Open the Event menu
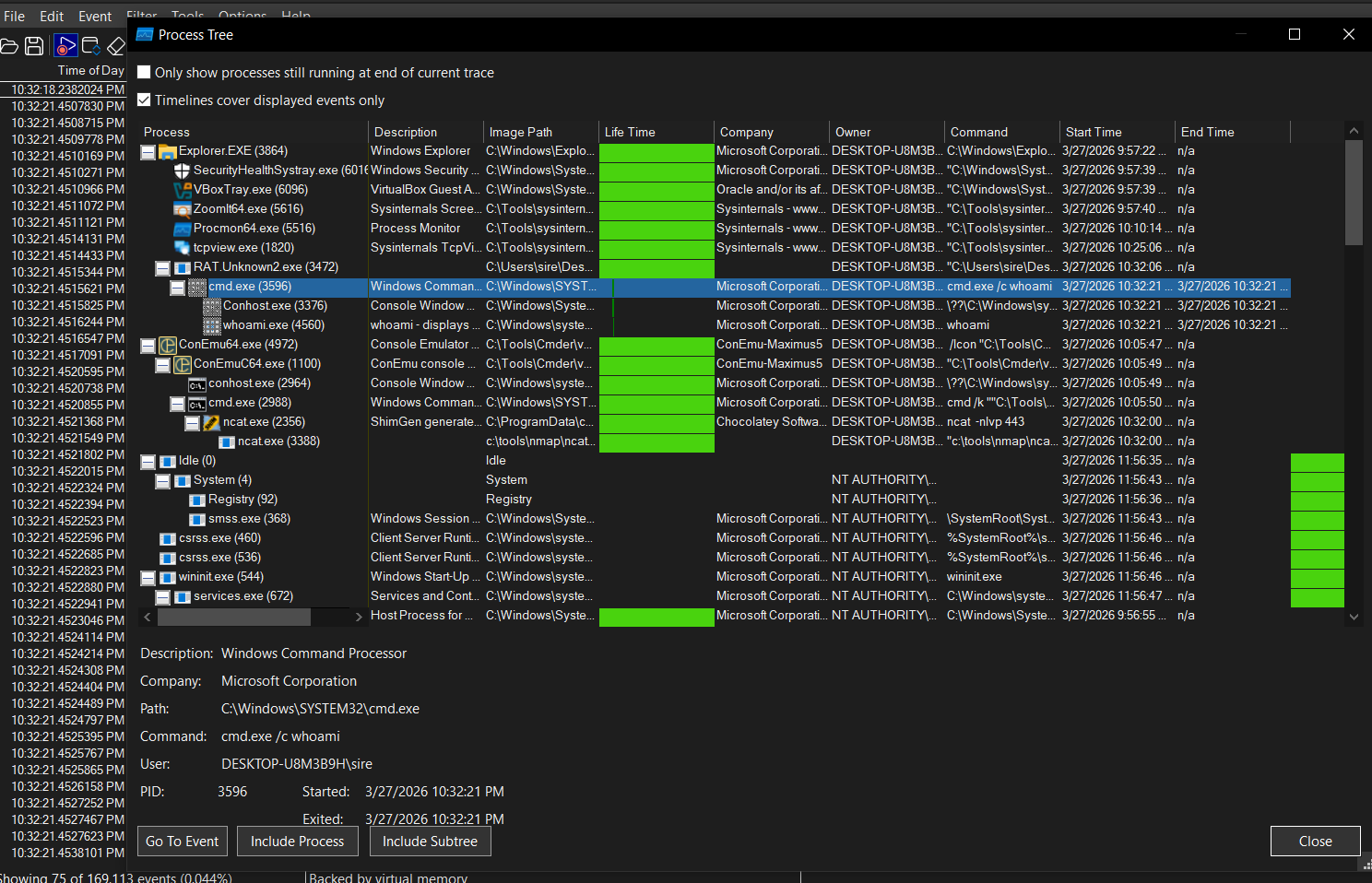Screen dimensions: 1372x883 (94, 17)
